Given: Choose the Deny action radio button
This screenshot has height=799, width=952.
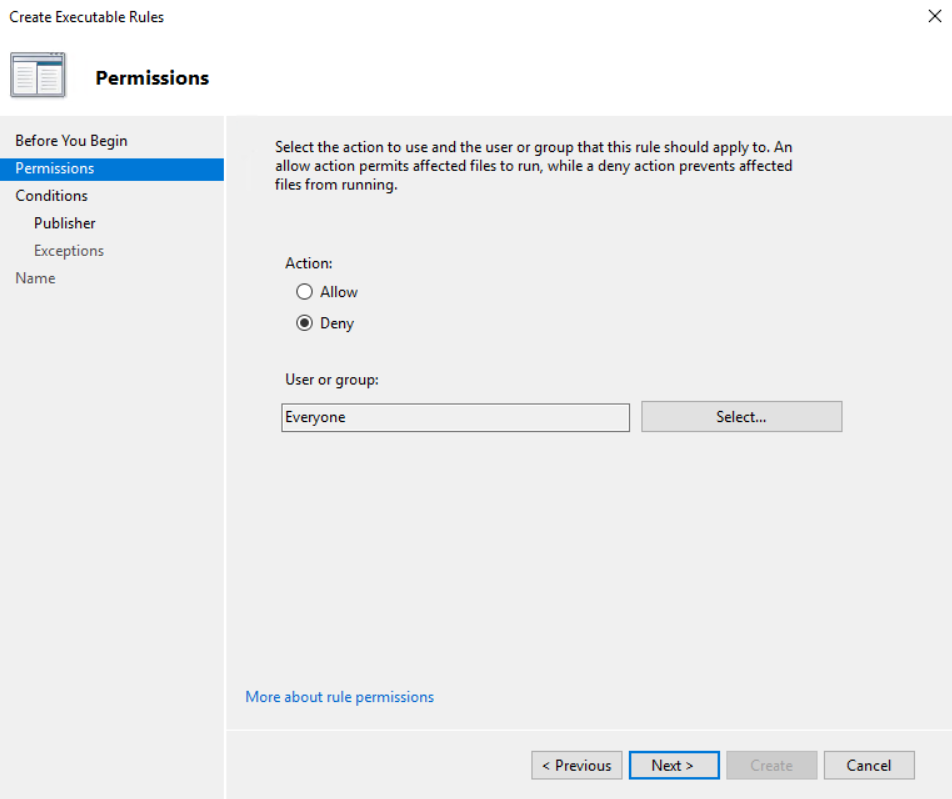Looking at the screenshot, I should [x=305, y=323].
